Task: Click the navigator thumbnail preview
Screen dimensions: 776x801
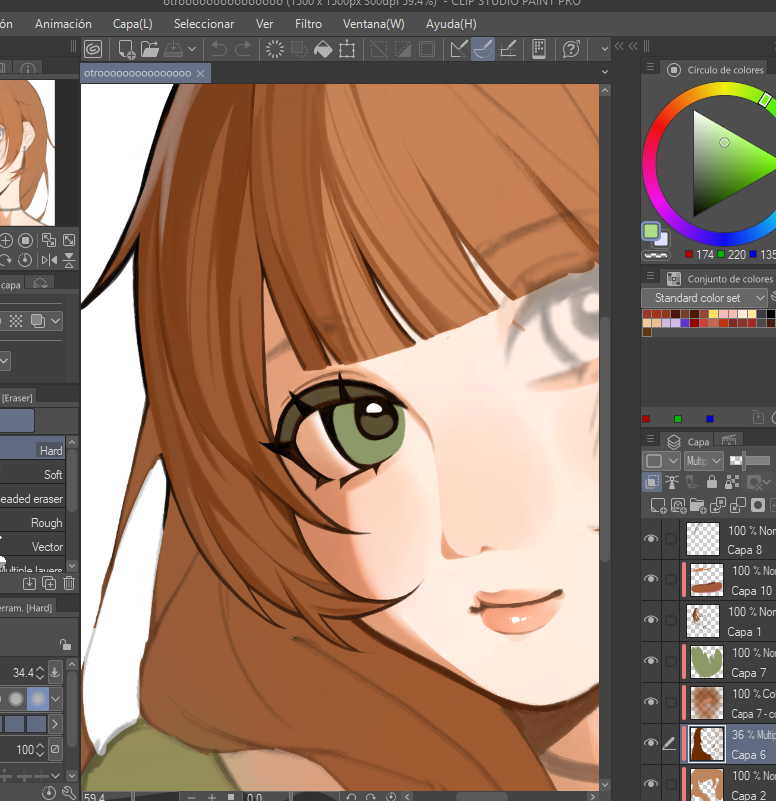Action: [x=27, y=152]
